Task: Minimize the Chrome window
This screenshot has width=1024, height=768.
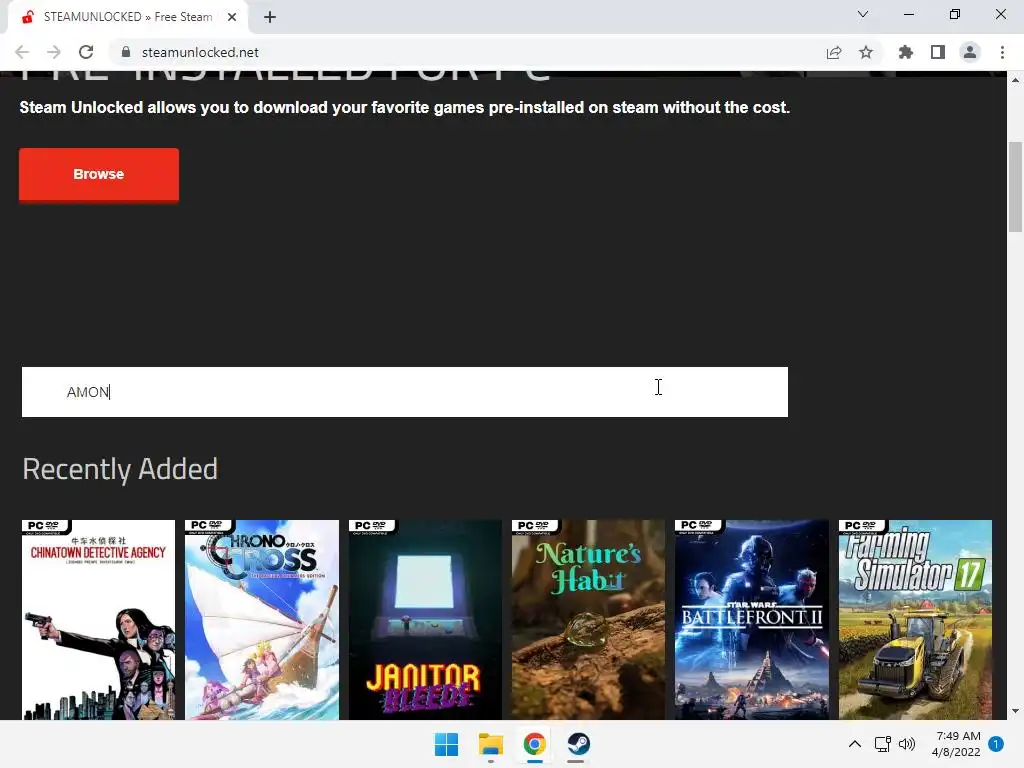Action: point(908,14)
